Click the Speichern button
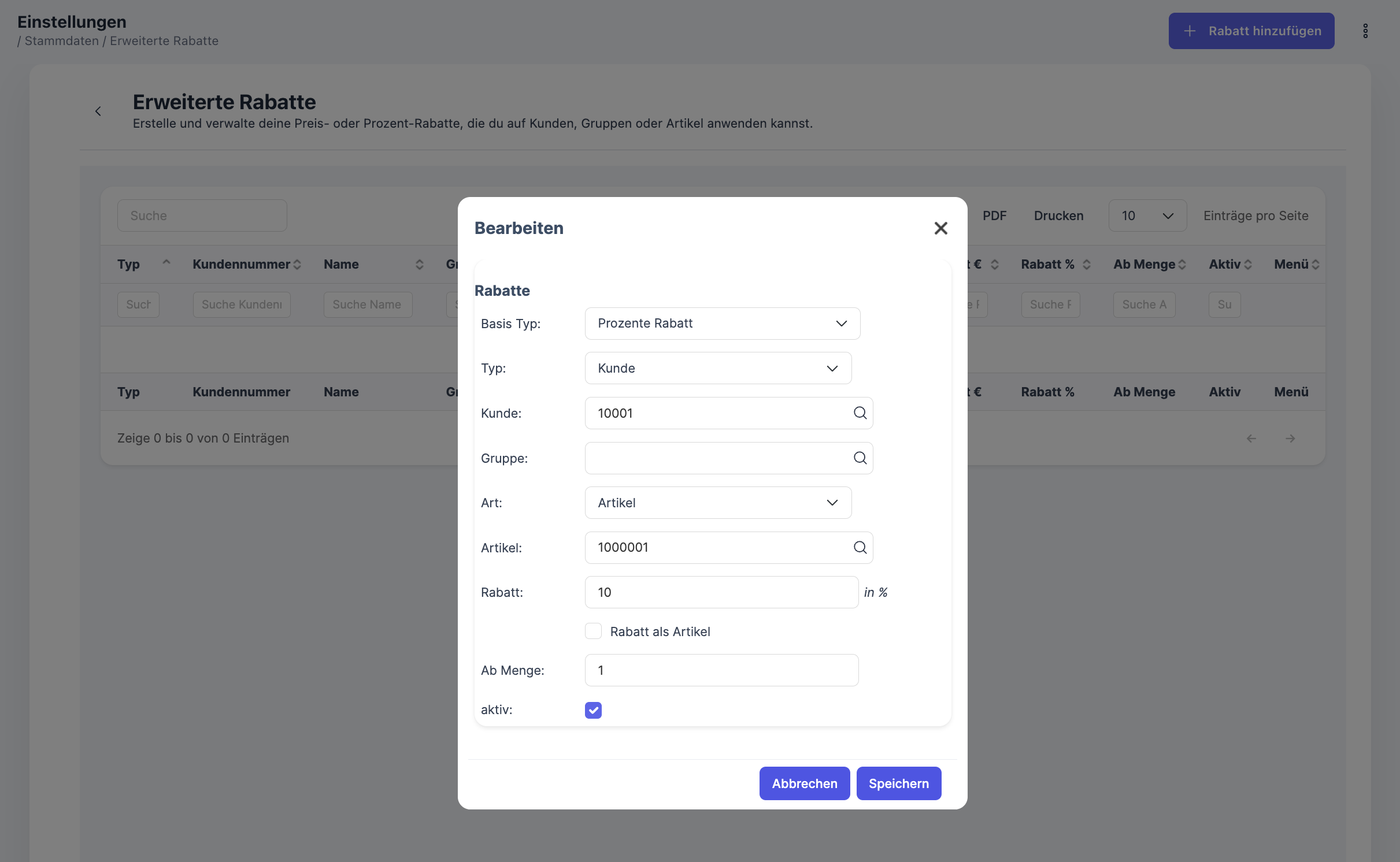The width and height of the screenshot is (1400, 862). [x=898, y=784]
